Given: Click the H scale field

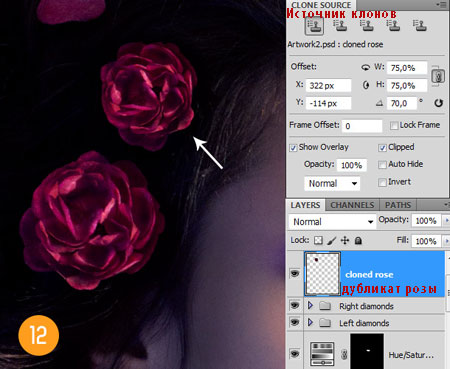Looking at the screenshot, I should coord(407,86).
